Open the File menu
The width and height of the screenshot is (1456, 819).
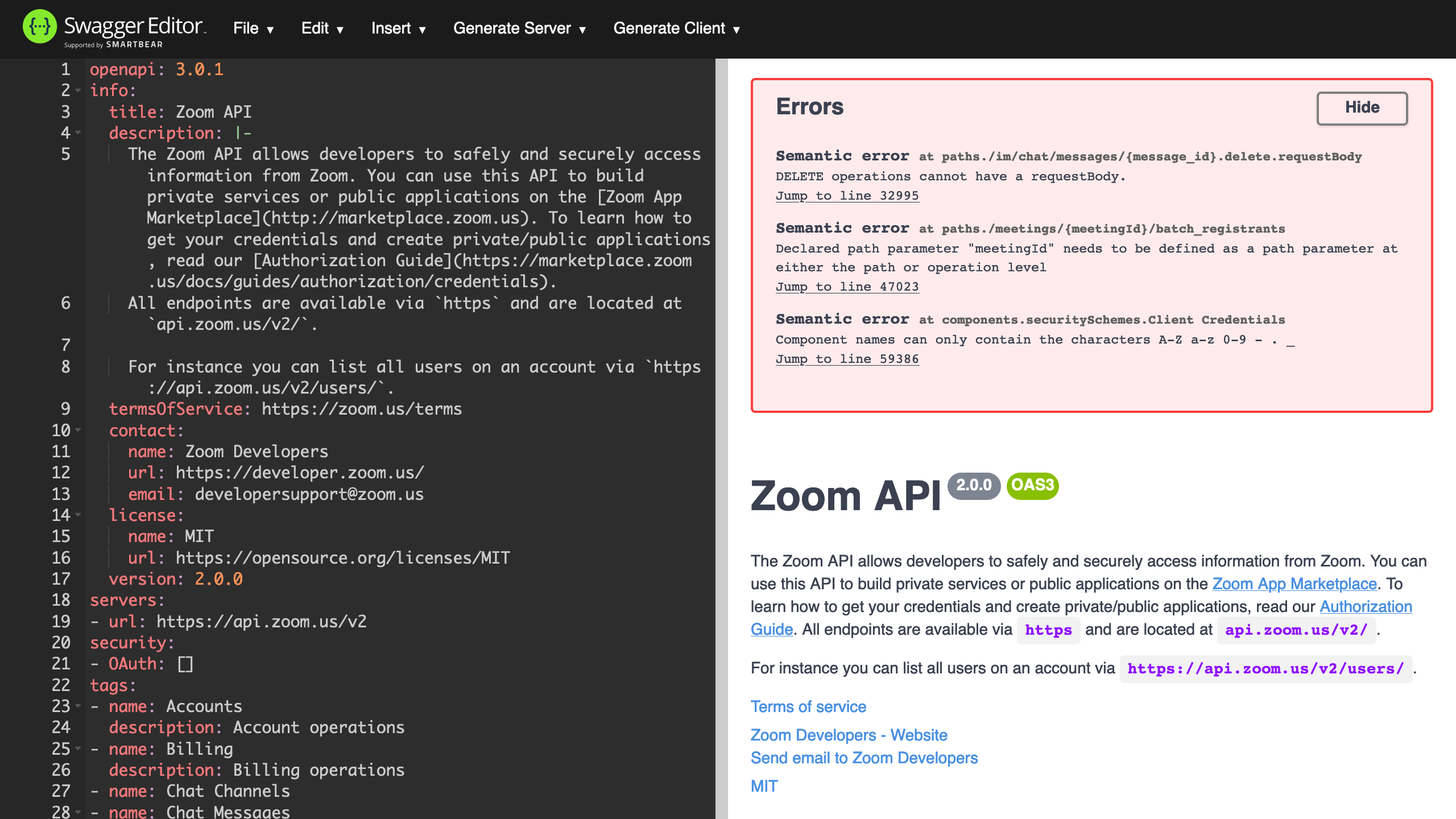point(253,28)
